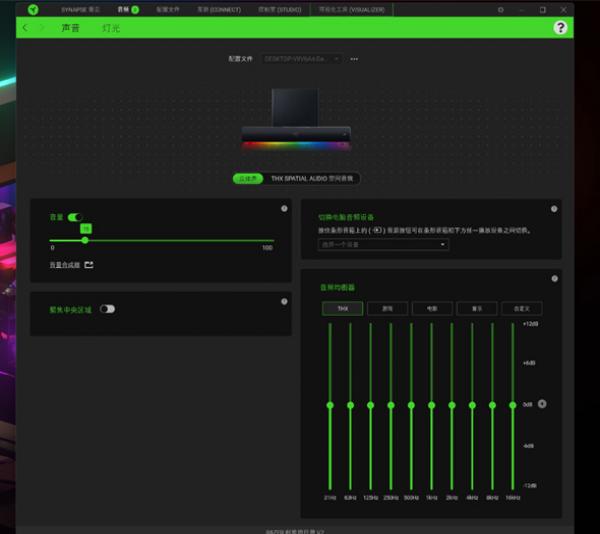Viewport: 600px width, 534px height.
Task: Open the volume mixer link
Action: [x=65, y=265]
